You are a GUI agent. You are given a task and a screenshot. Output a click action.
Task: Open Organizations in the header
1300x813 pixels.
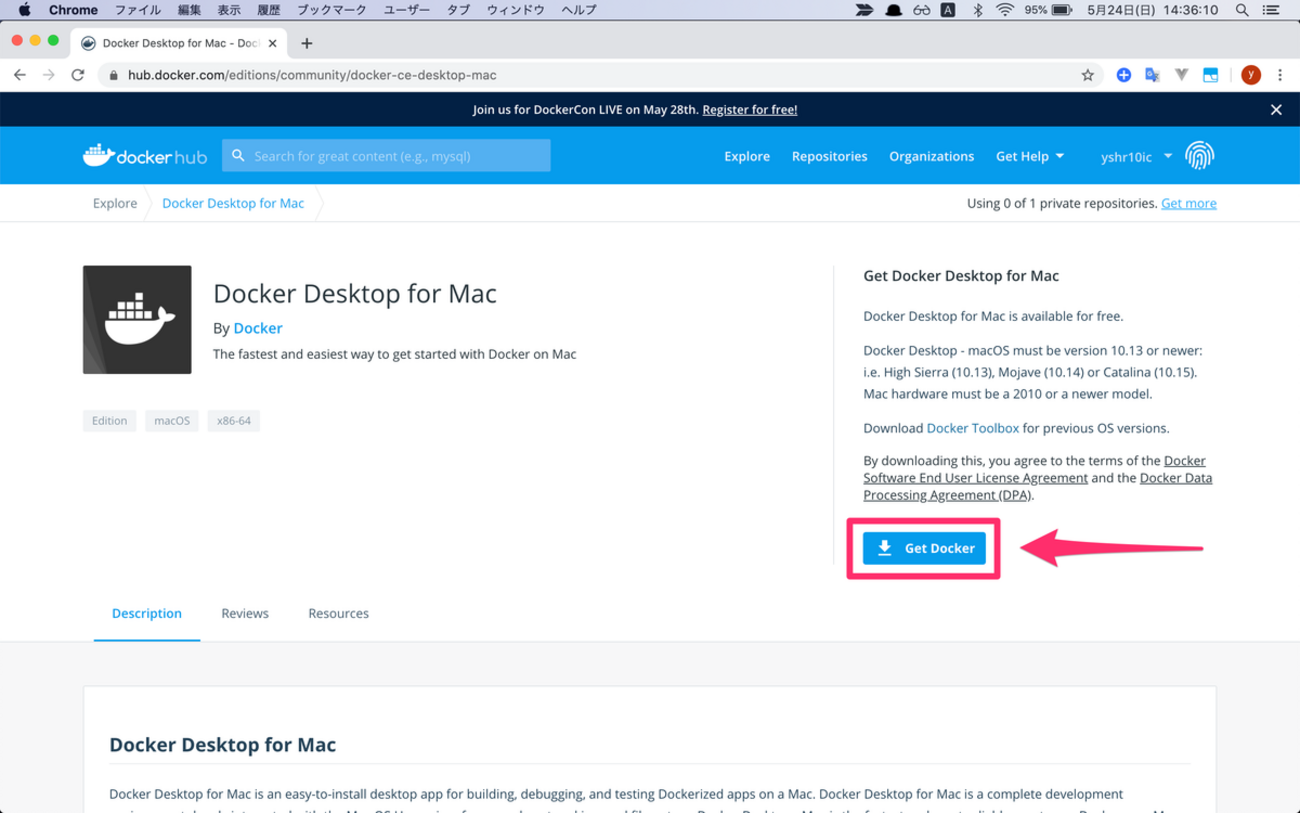(931, 156)
